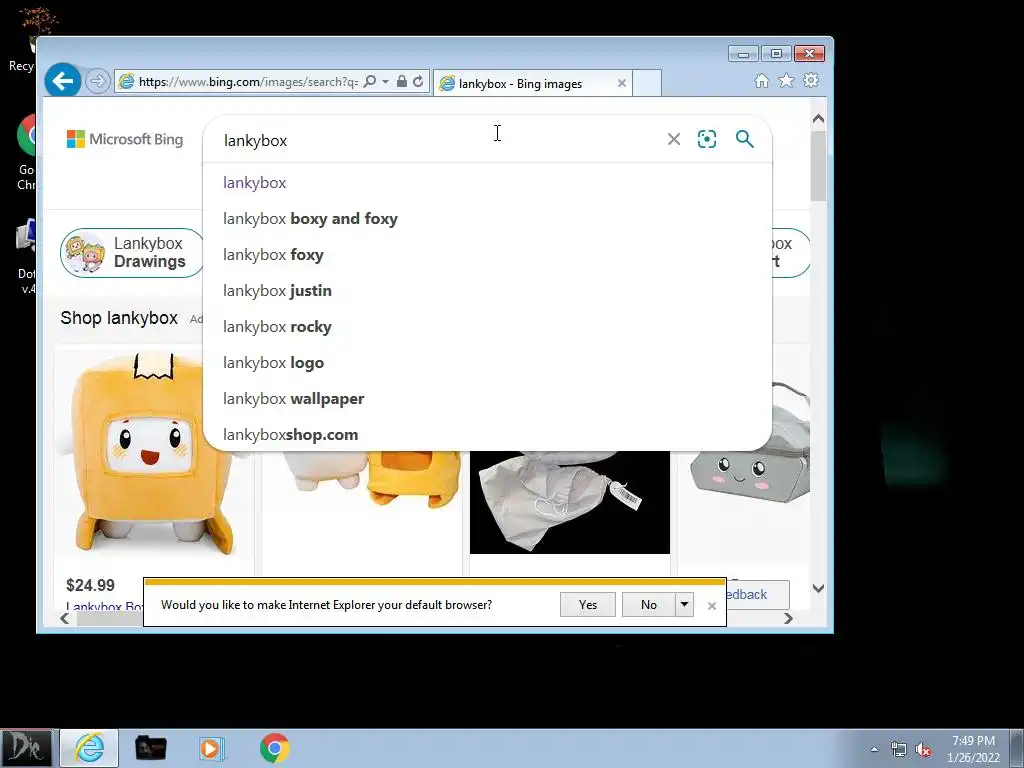Dismiss the default browser notification bar
Image resolution: width=1024 pixels, height=768 pixels.
point(712,606)
